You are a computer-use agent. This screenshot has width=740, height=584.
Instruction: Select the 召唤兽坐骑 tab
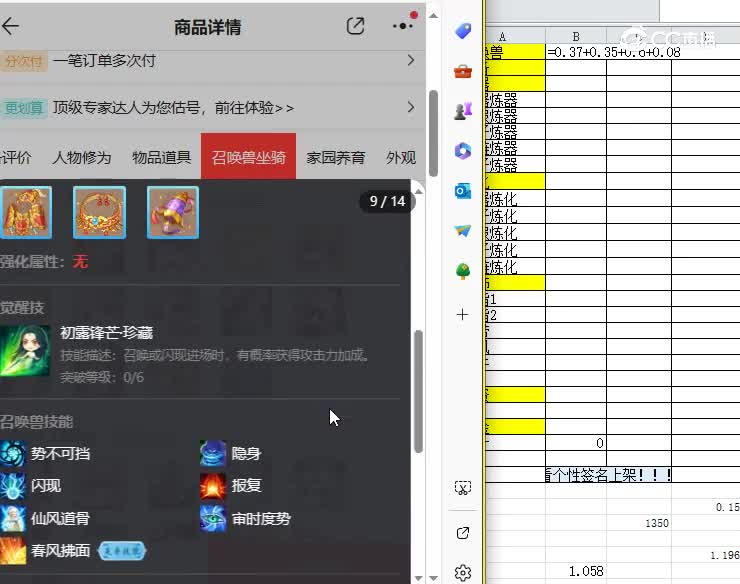[x=248, y=157]
